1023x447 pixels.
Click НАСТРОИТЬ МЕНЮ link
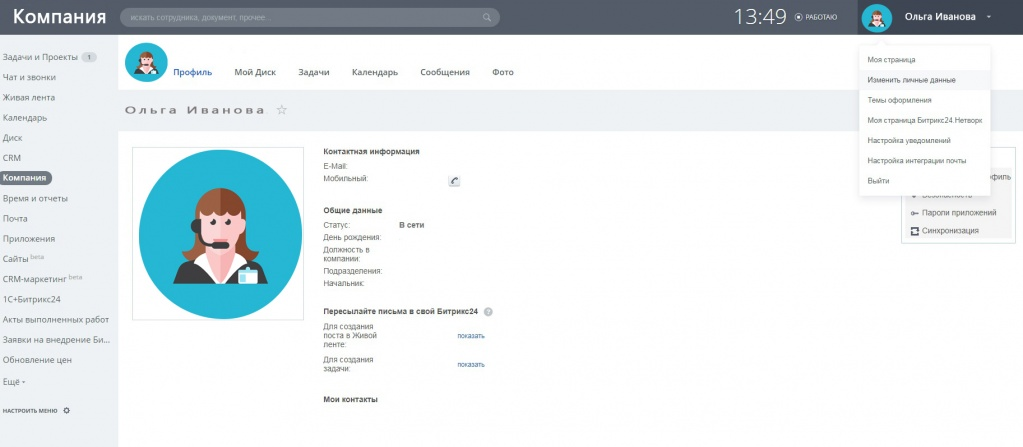pyautogui.click(x=30, y=411)
